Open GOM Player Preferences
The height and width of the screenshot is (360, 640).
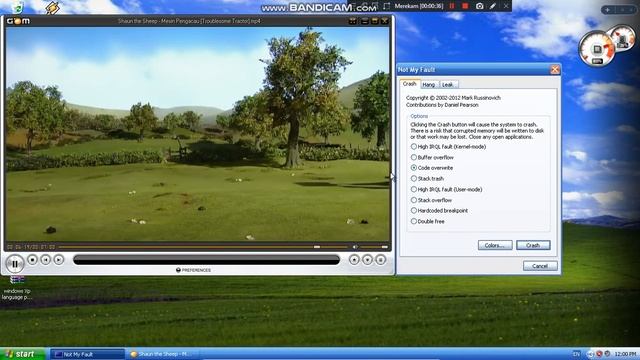point(193,270)
